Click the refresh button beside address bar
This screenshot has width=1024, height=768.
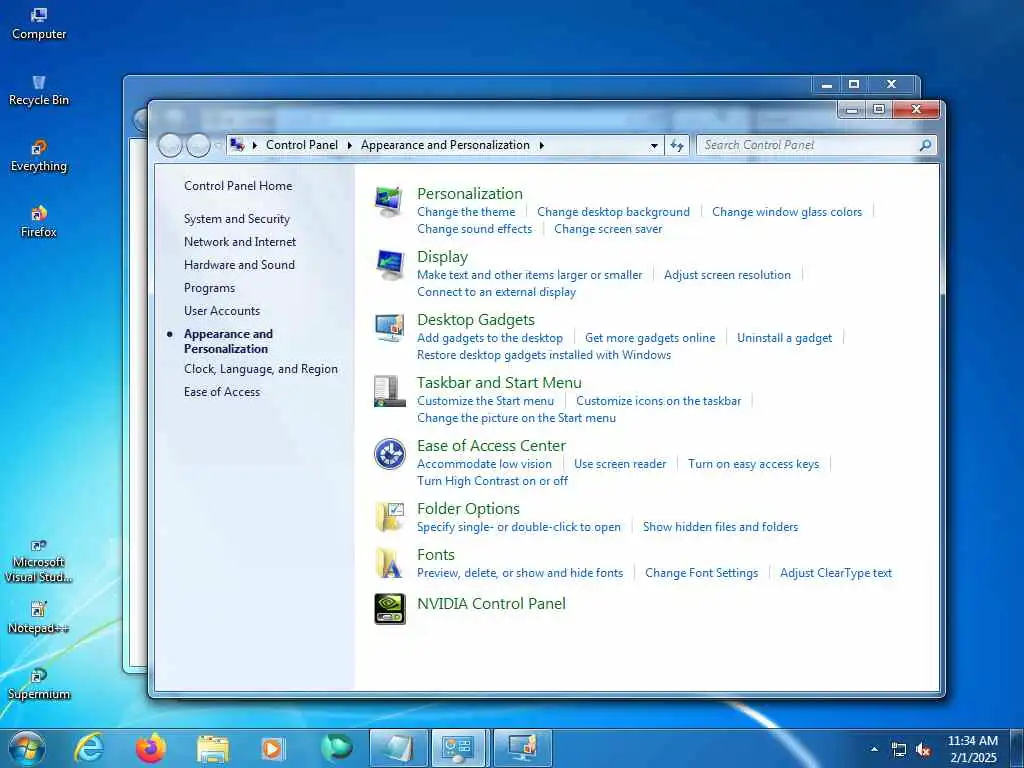click(677, 145)
